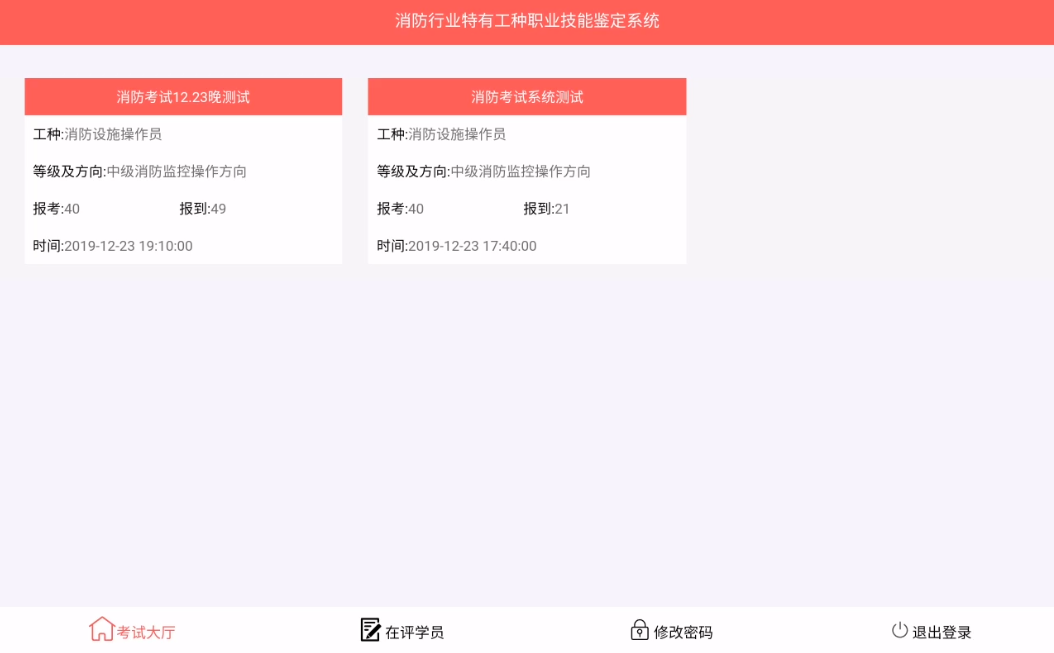Select the 修改密码 text in bottom bar
The image size is (1054, 653).
pos(683,632)
